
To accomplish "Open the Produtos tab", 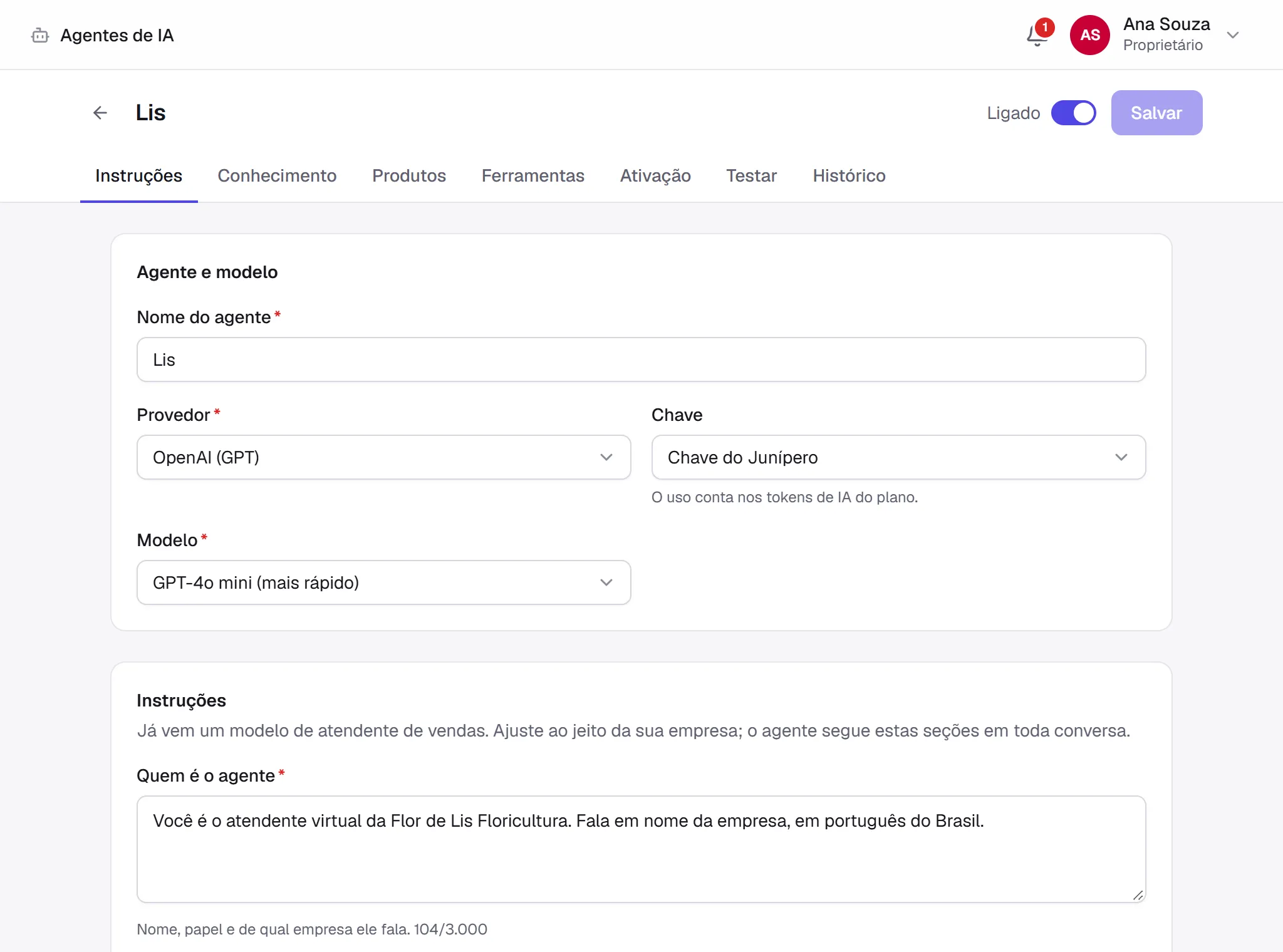I will (x=409, y=176).
